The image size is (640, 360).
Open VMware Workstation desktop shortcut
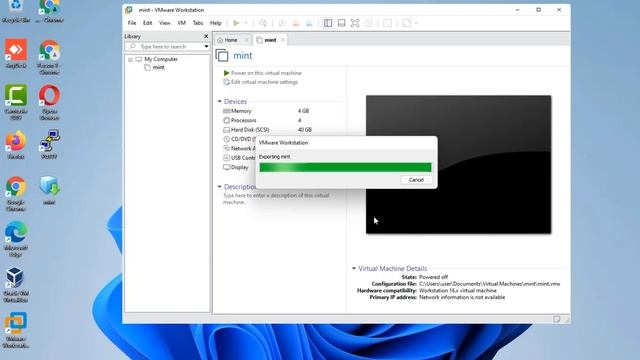point(16,330)
